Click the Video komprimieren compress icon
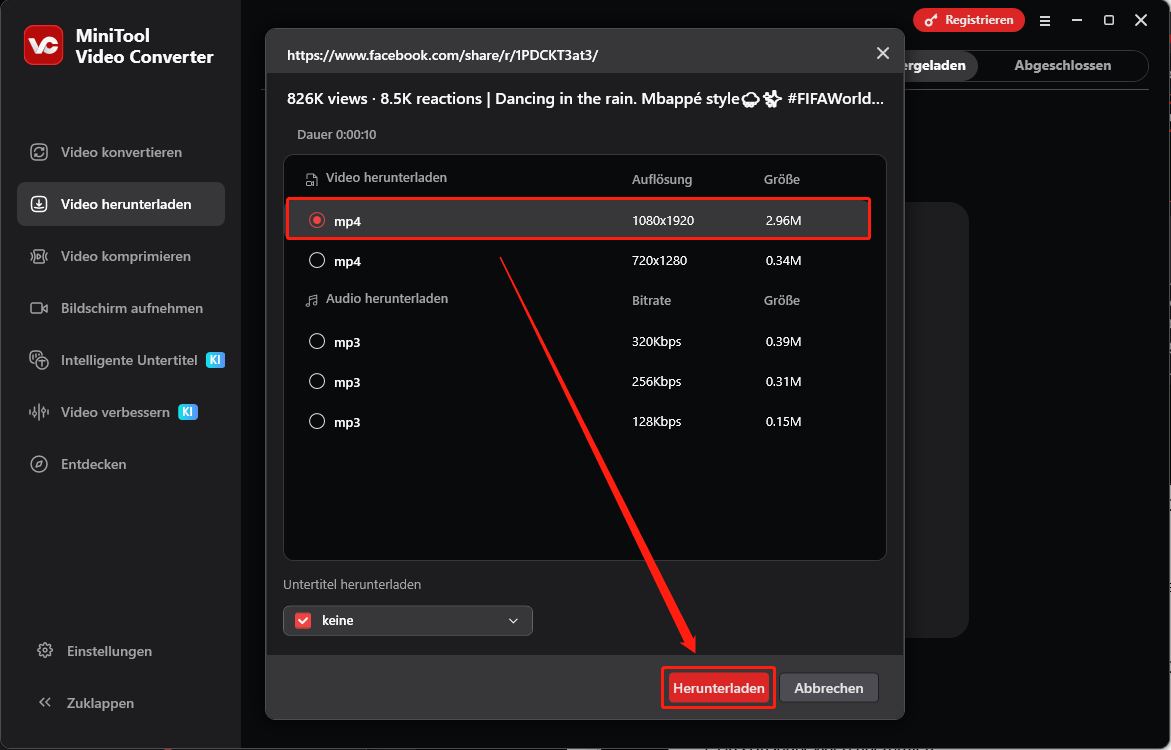1171x750 pixels. [39, 256]
